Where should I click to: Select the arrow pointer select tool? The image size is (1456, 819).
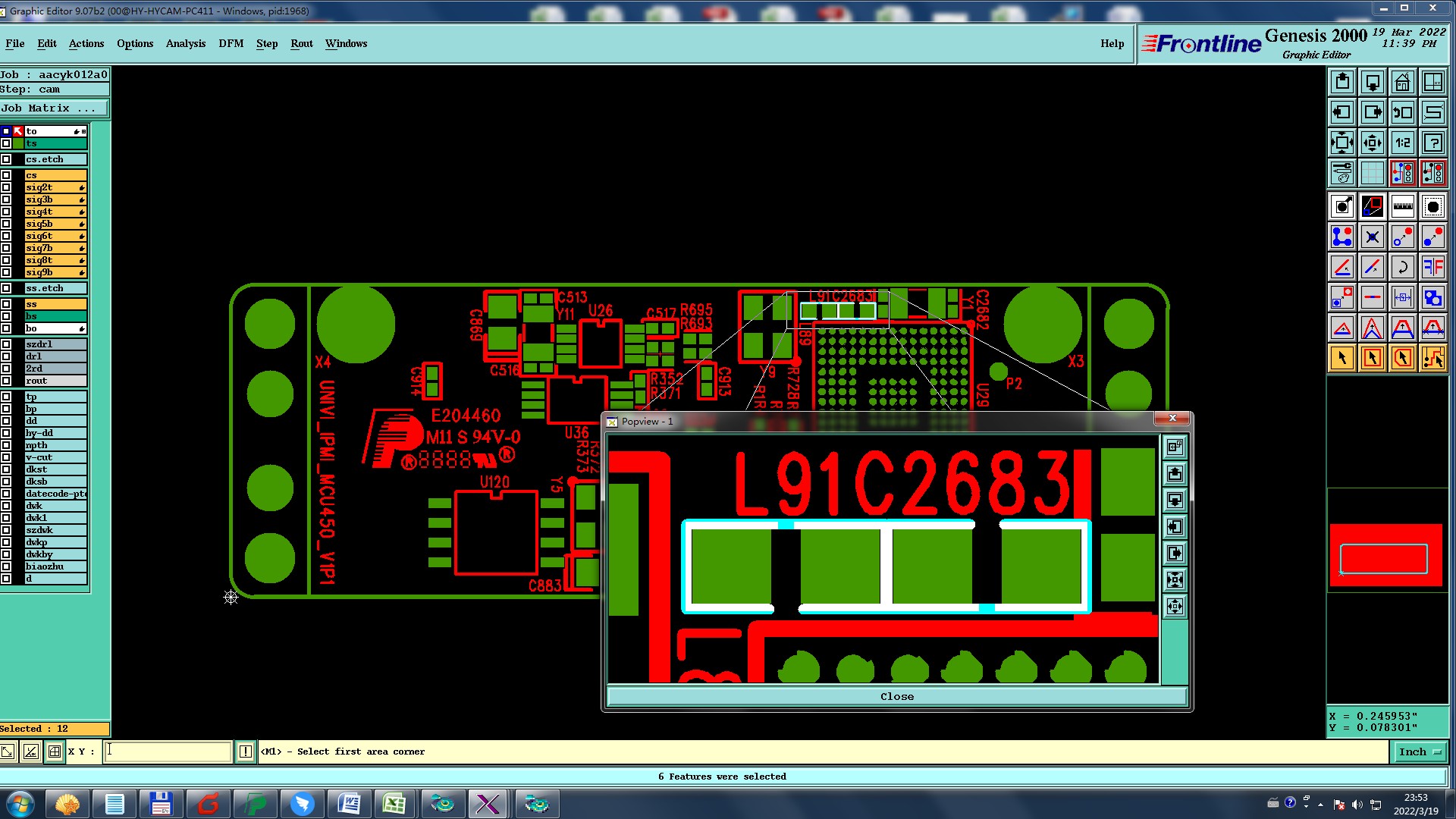1341,358
